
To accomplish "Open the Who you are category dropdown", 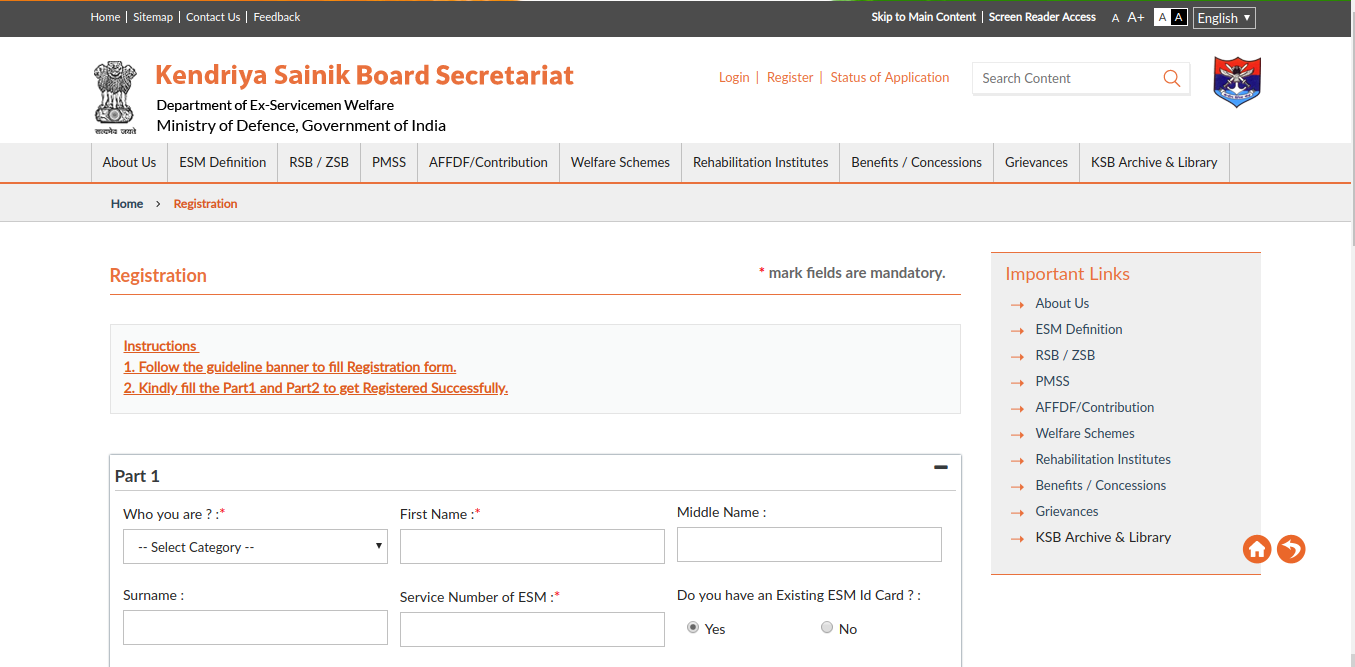I will [x=255, y=547].
